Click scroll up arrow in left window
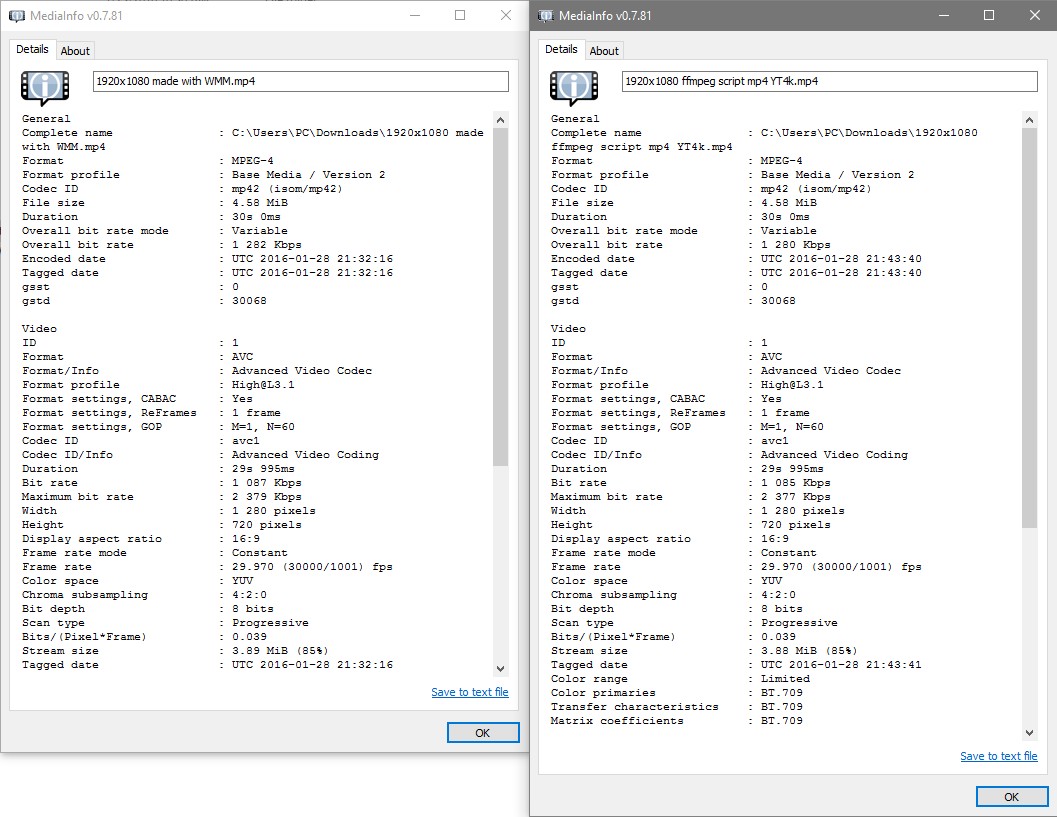Viewport: 1057px width, 817px height. (500, 120)
